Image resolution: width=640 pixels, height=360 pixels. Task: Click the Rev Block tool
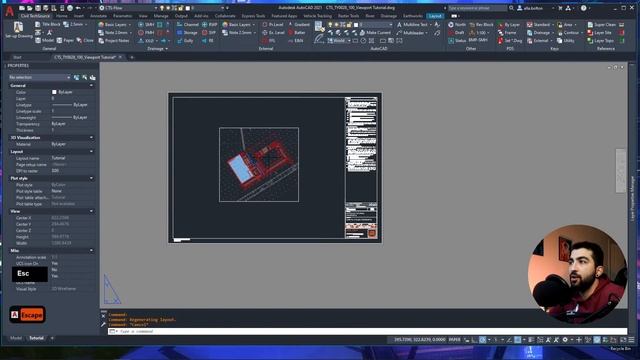click(x=482, y=24)
